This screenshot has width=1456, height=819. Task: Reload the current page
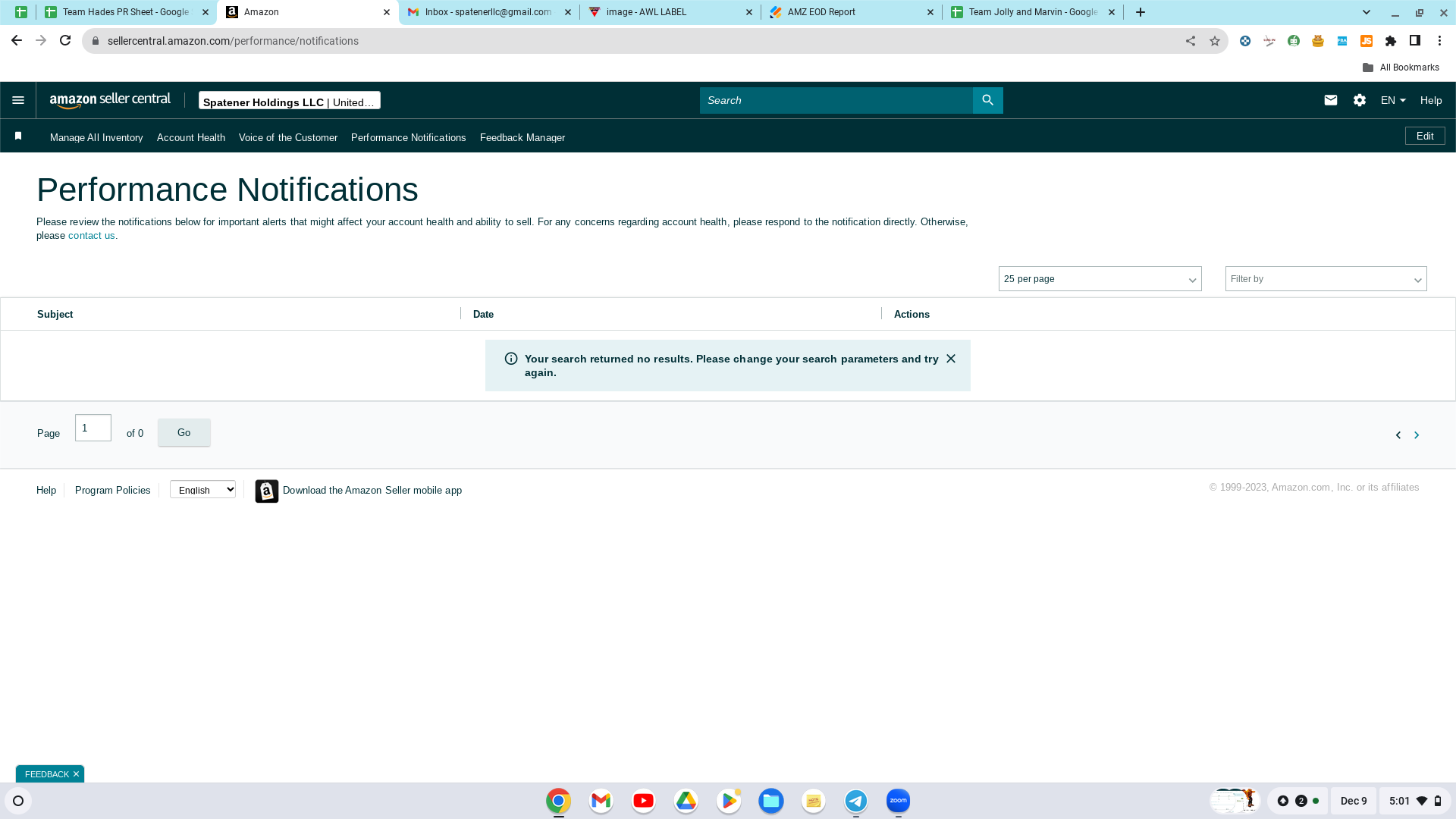[x=65, y=41]
